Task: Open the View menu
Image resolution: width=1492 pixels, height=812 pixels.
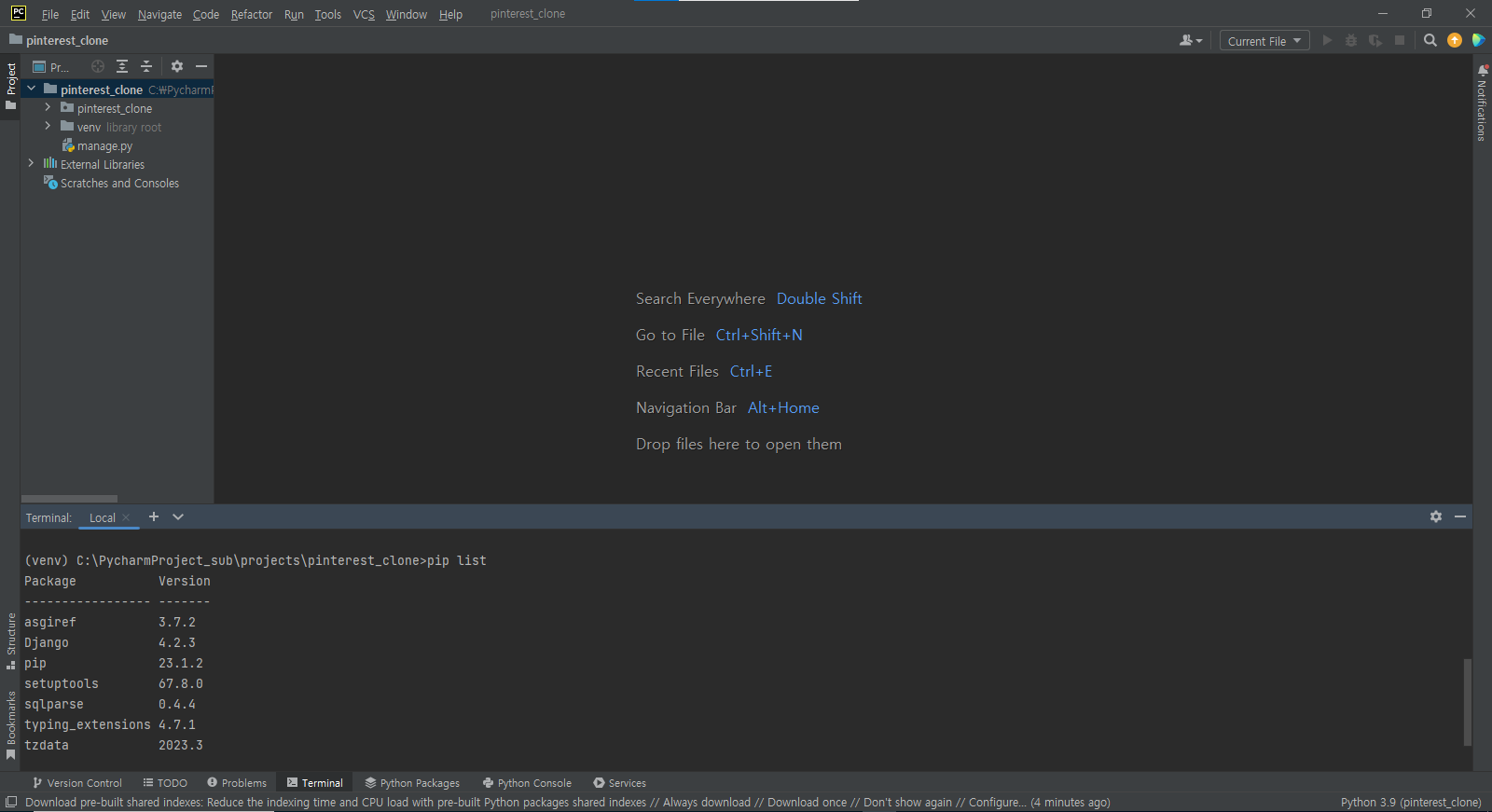Action: coord(114,14)
